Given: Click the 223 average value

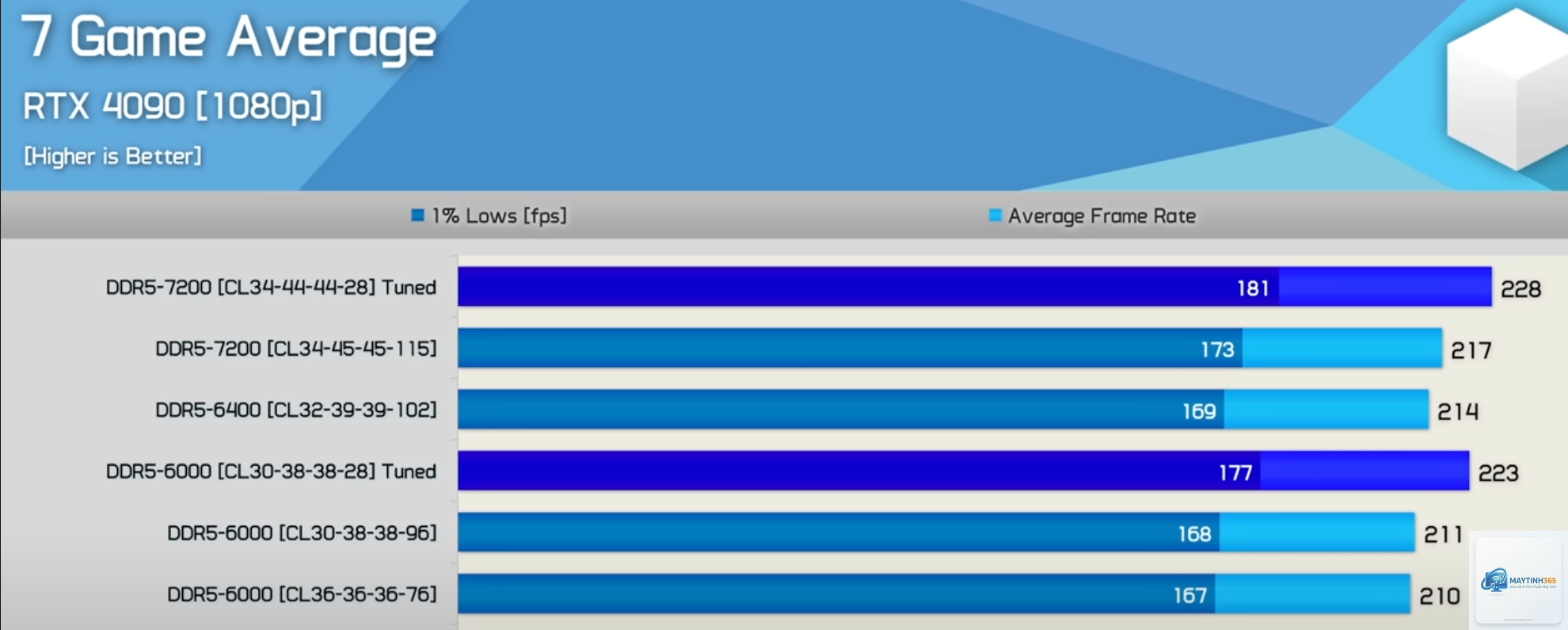Looking at the screenshot, I should pos(1498,473).
